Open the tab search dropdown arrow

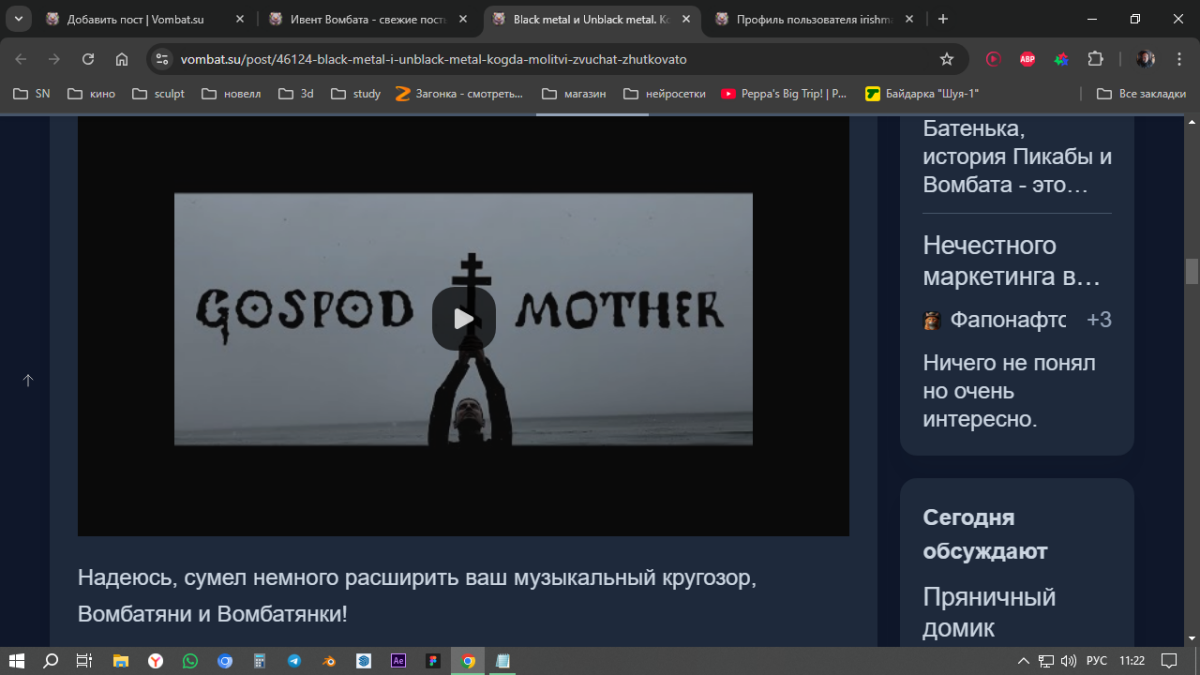pyautogui.click(x=18, y=19)
